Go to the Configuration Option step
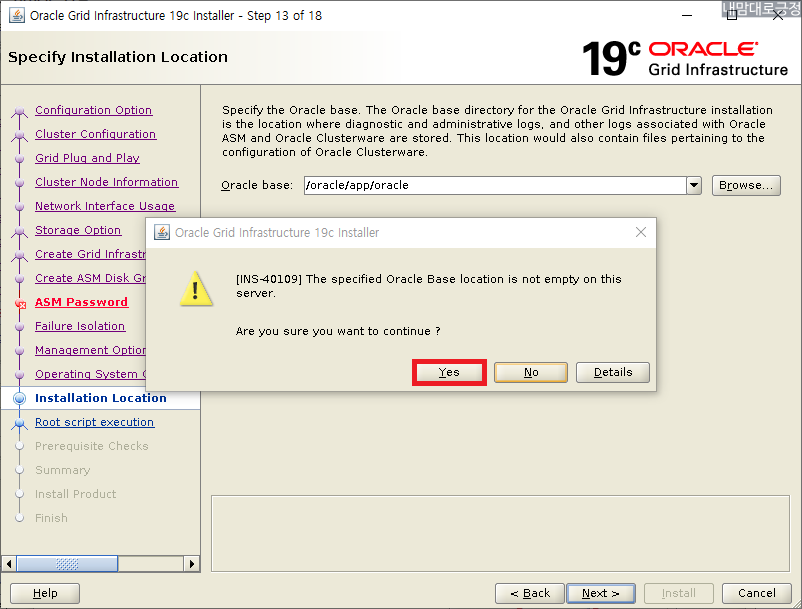802x609 pixels. pos(93,110)
